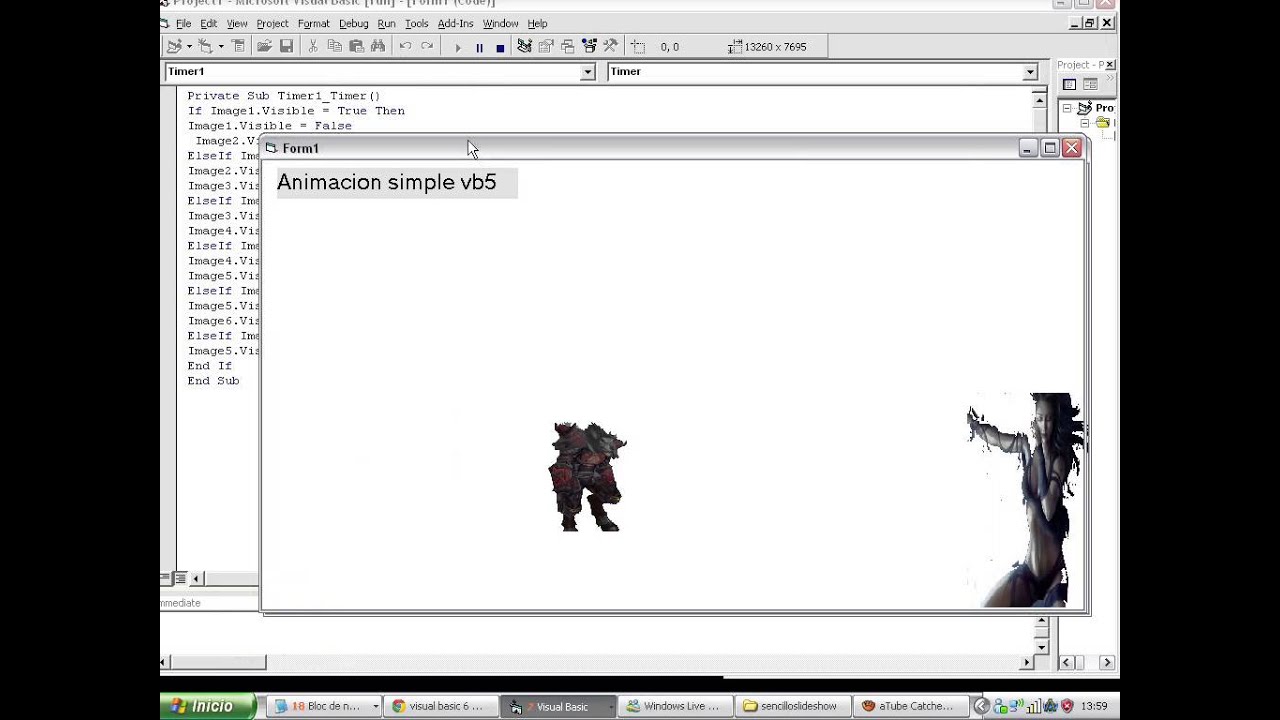
Task: Click the Cut scissors icon
Action: click(312, 46)
